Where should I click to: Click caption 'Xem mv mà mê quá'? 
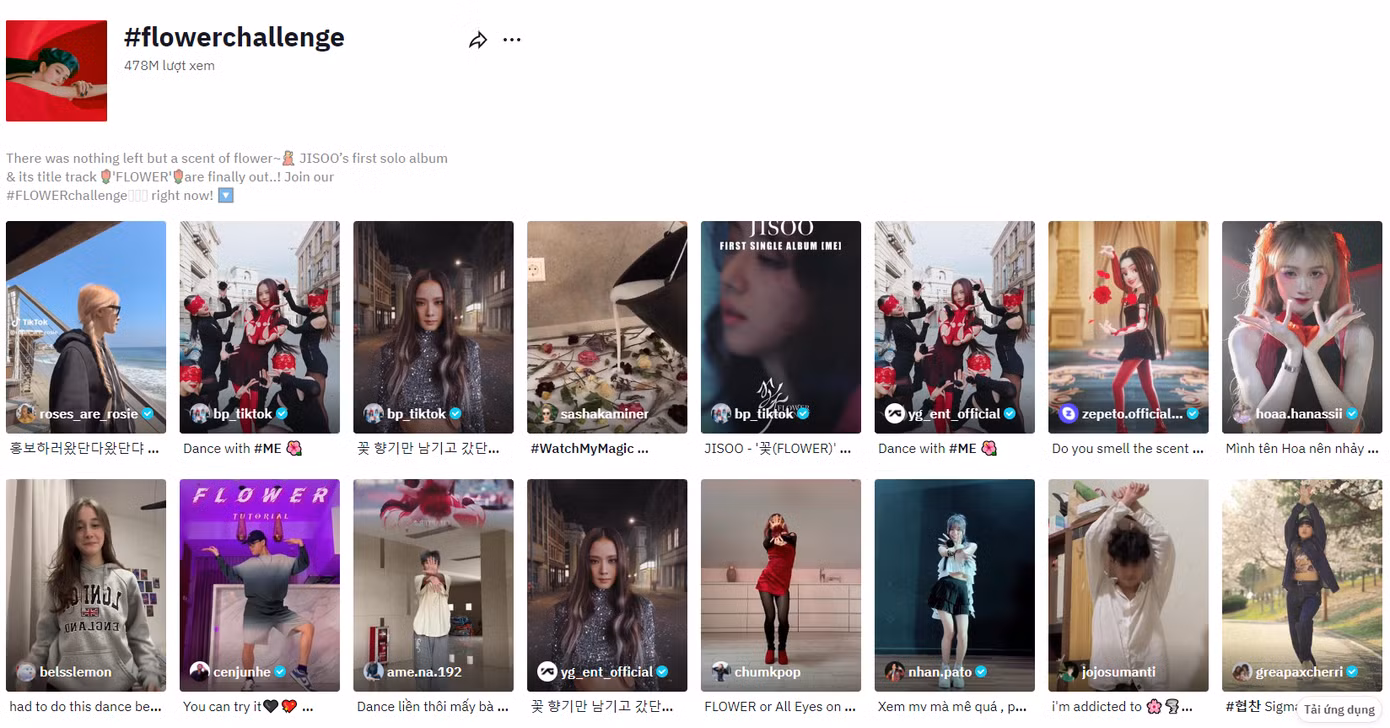coord(952,707)
